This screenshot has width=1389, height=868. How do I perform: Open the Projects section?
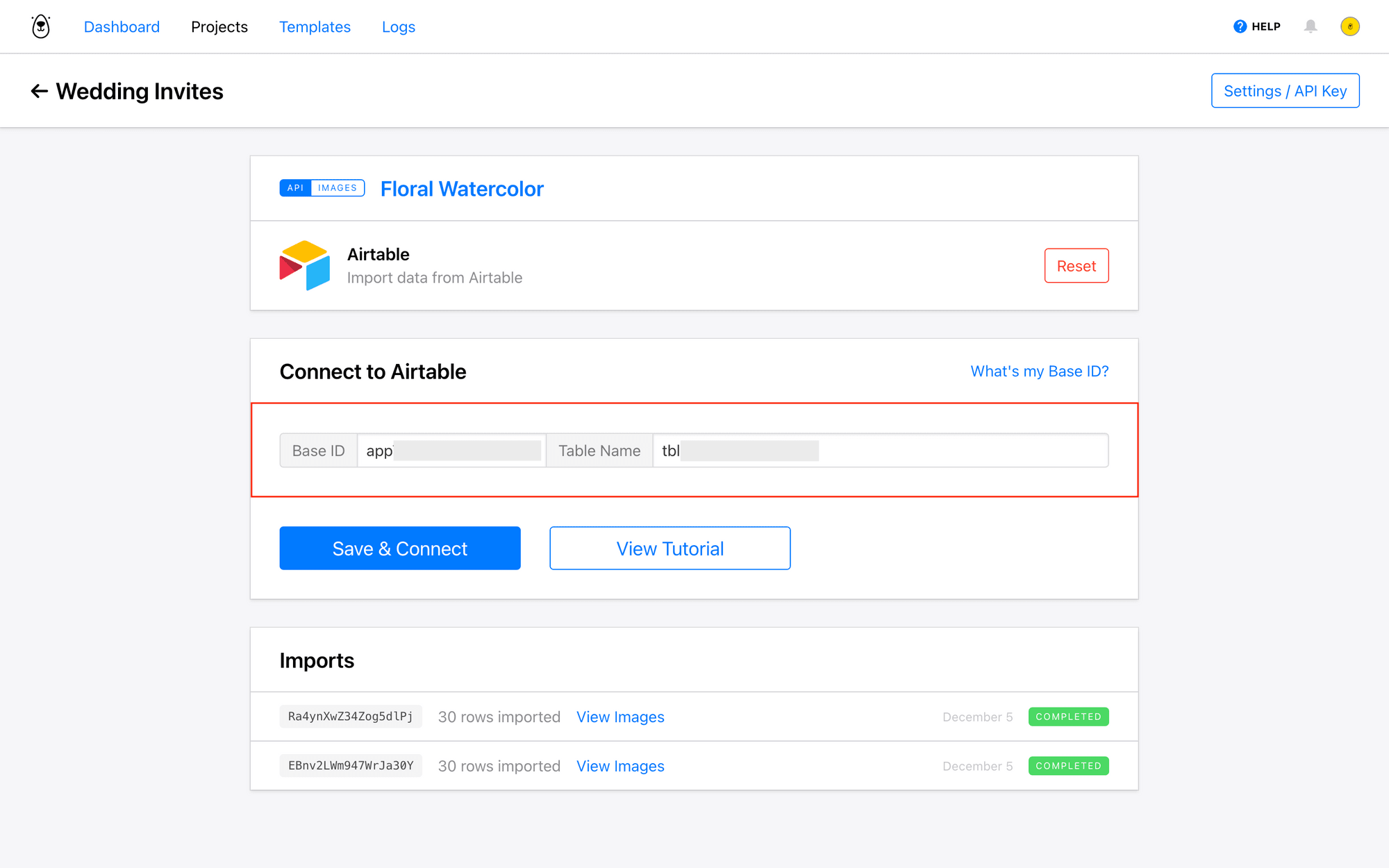[x=219, y=26]
